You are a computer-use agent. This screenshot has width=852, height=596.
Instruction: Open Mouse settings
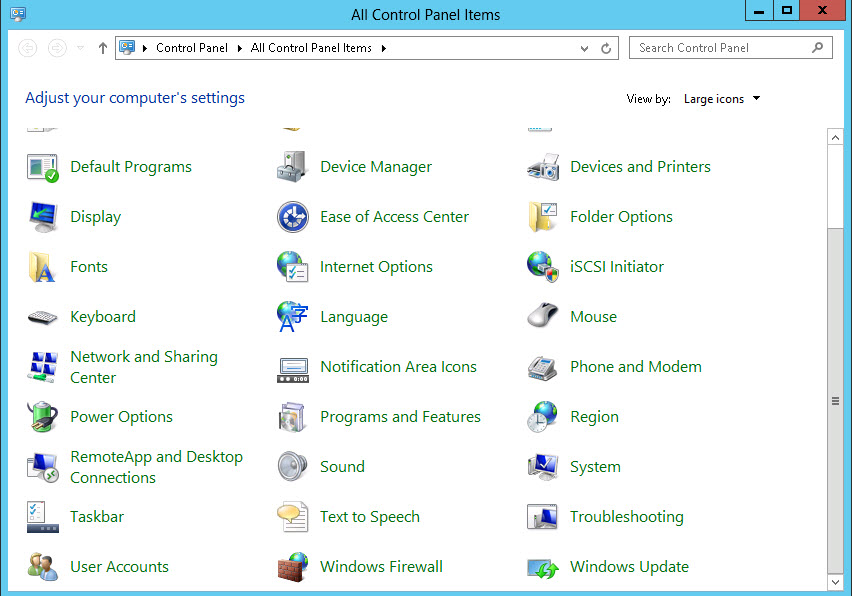click(x=593, y=317)
